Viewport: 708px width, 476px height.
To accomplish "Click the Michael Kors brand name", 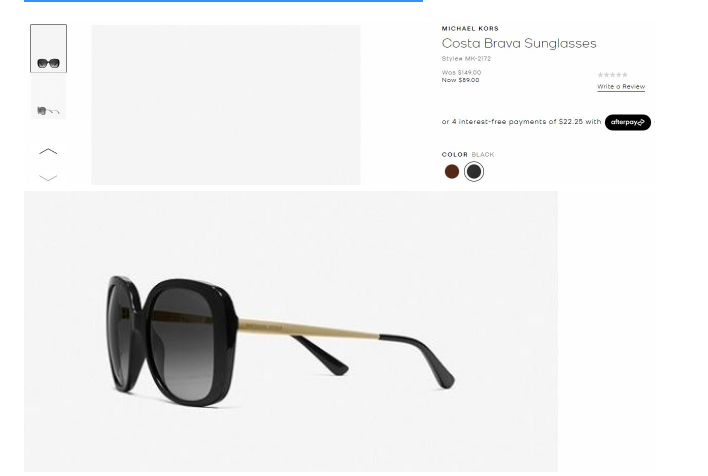I will (470, 28).
